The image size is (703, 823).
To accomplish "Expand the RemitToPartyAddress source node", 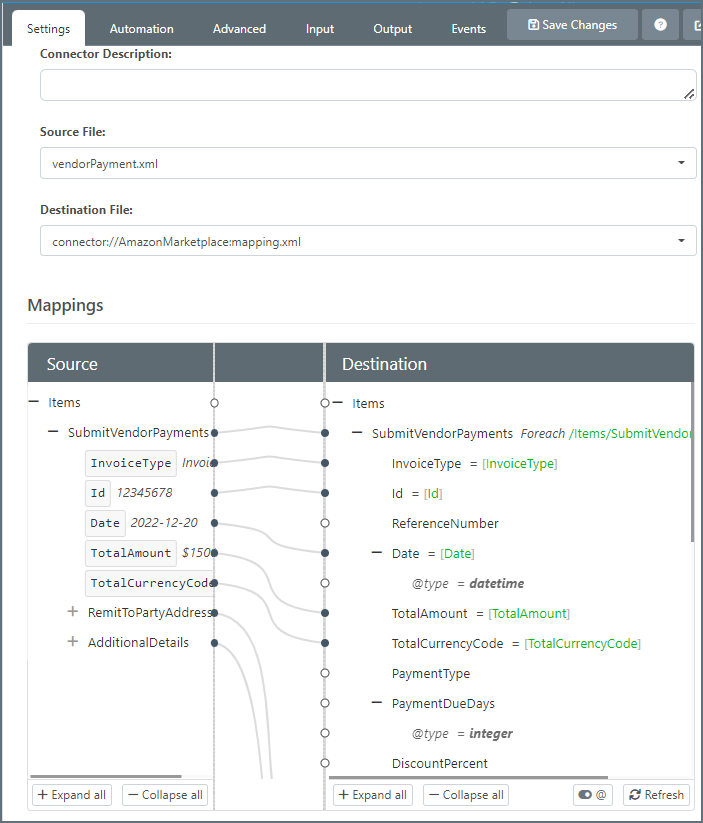I will [73, 612].
